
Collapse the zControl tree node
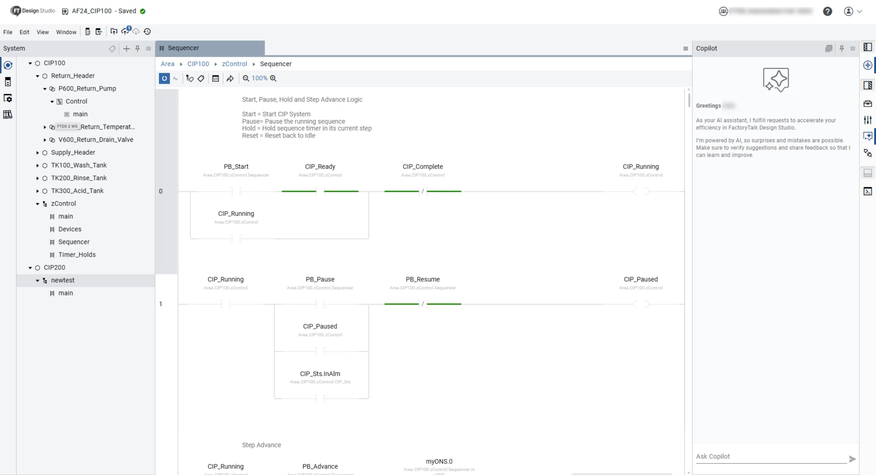point(38,204)
